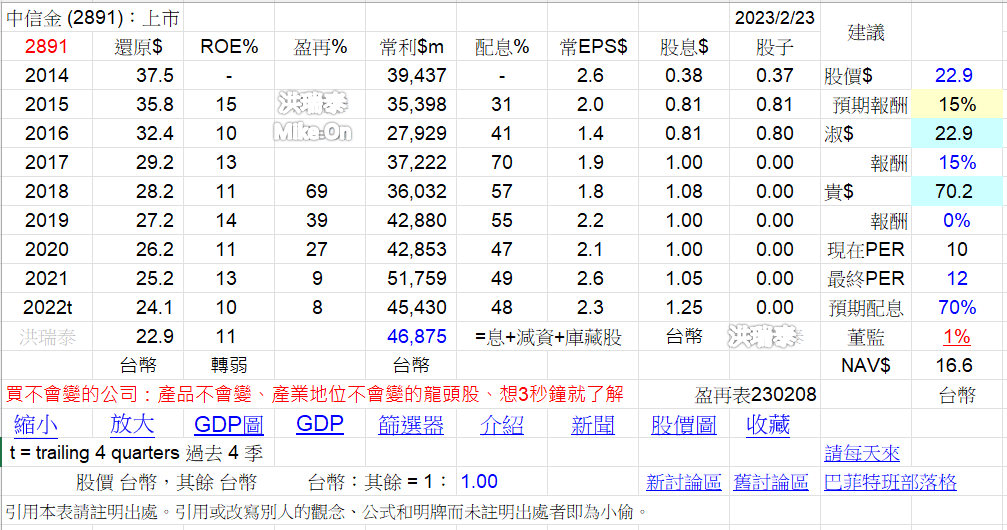This screenshot has height=530, width=1007.
Task: Open the 縮小 link
Action: [x=35, y=425]
